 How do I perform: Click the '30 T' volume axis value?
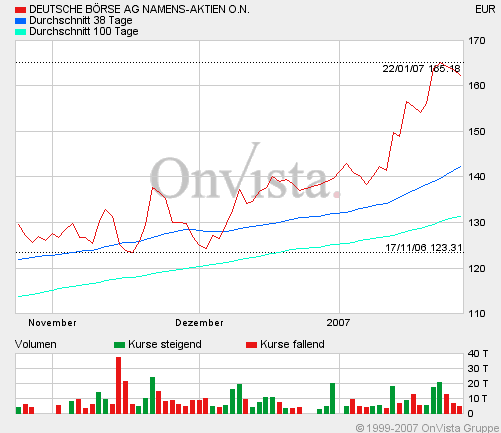pyautogui.click(x=478, y=369)
